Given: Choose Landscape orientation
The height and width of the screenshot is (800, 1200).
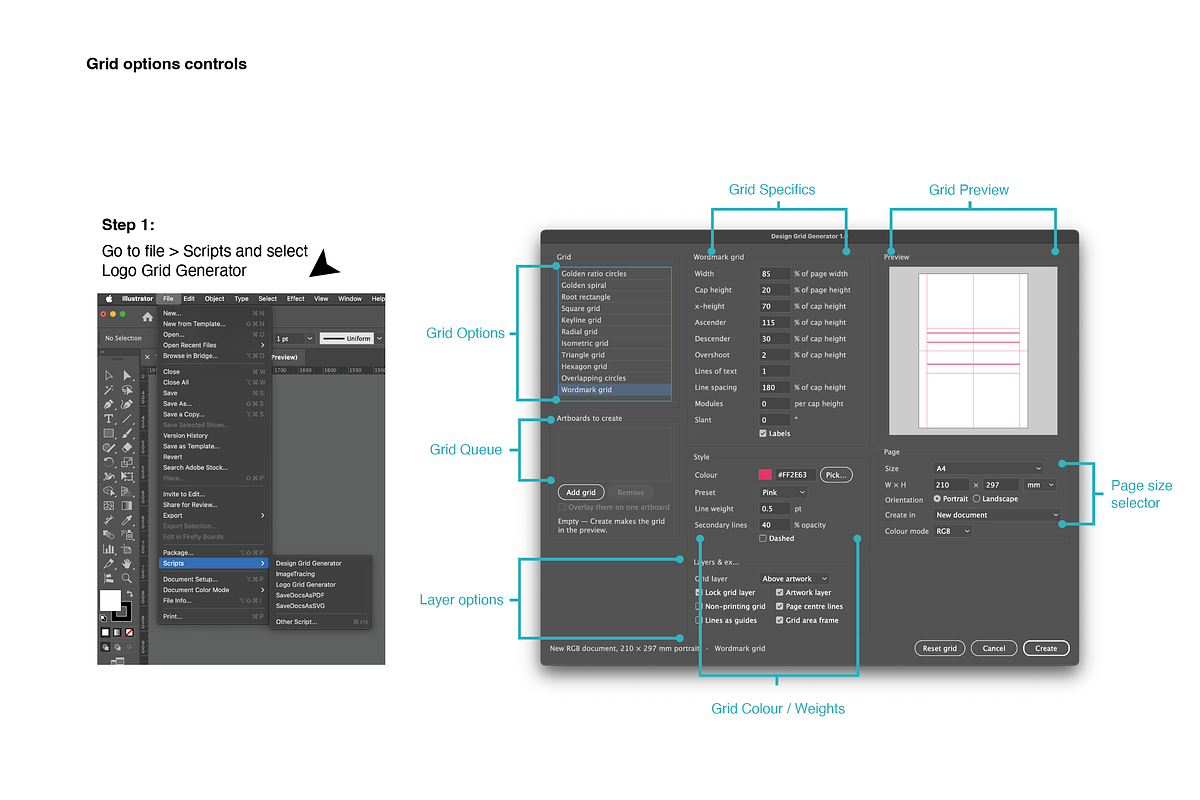Looking at the screenshot, I should tap(977, 498).
